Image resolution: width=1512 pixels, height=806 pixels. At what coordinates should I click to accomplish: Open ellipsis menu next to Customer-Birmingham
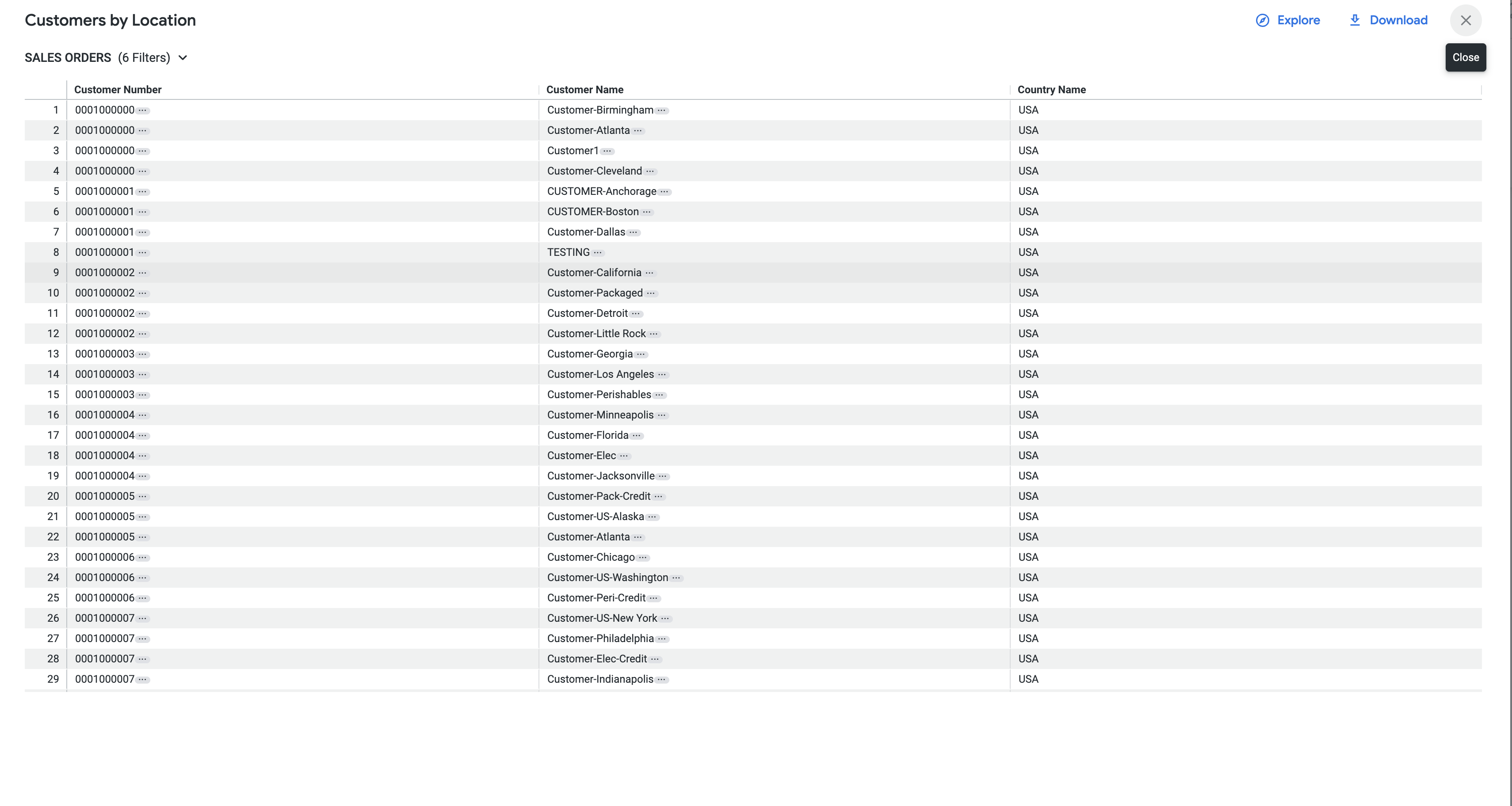[661, 110]
